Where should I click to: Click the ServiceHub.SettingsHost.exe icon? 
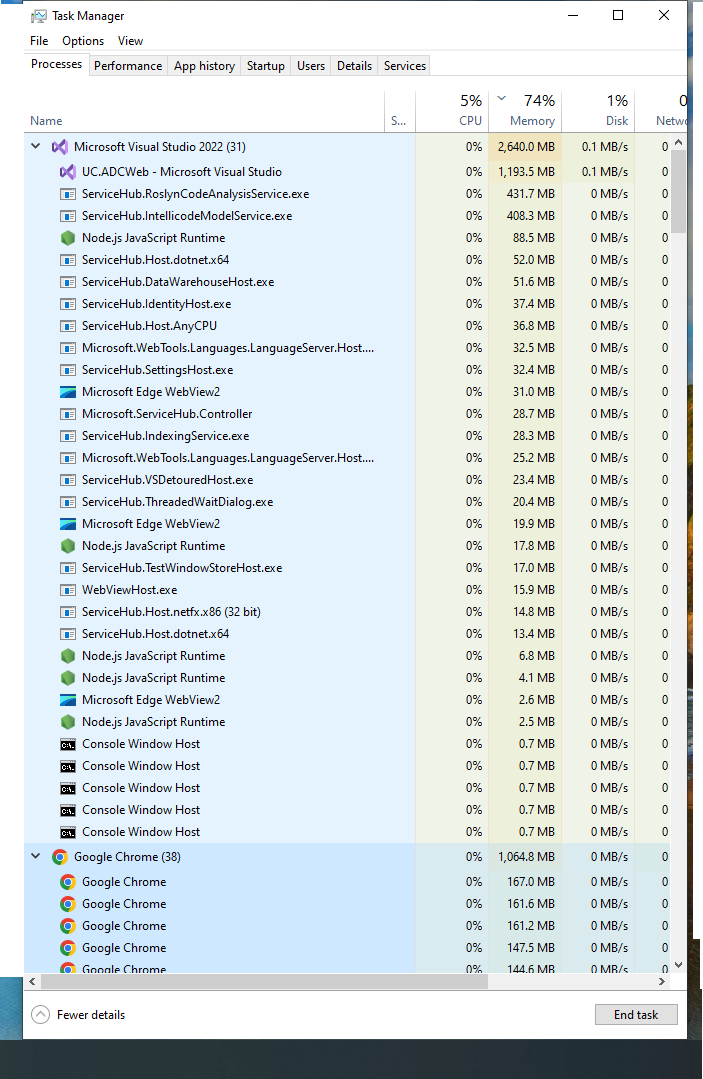click(67, 370)
